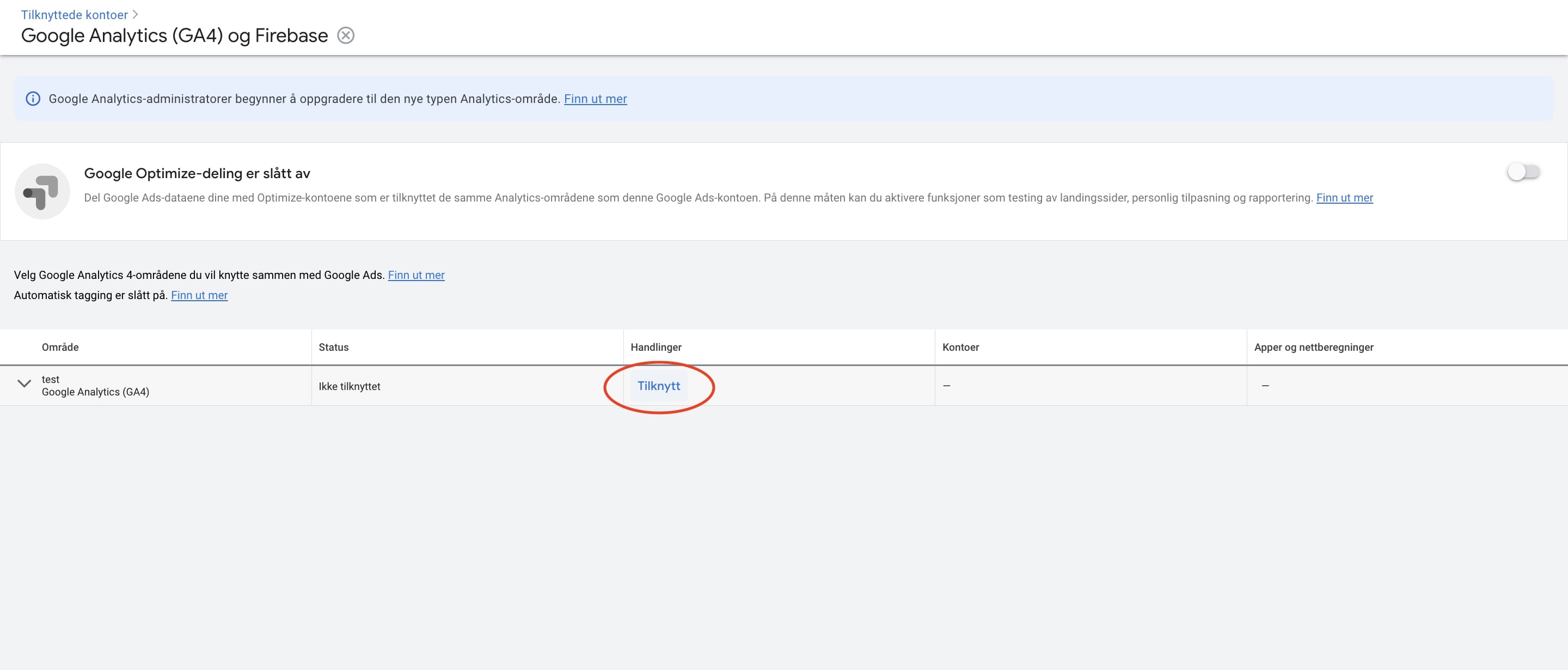Select the test Google Analytics (GA4) row name

tap(95, 386)
